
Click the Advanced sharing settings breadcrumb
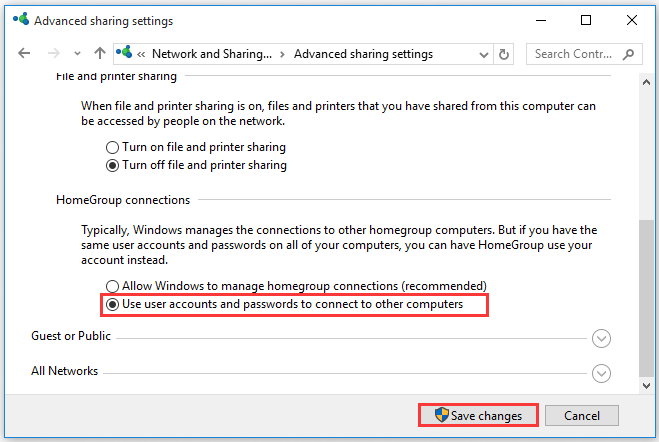363,54
